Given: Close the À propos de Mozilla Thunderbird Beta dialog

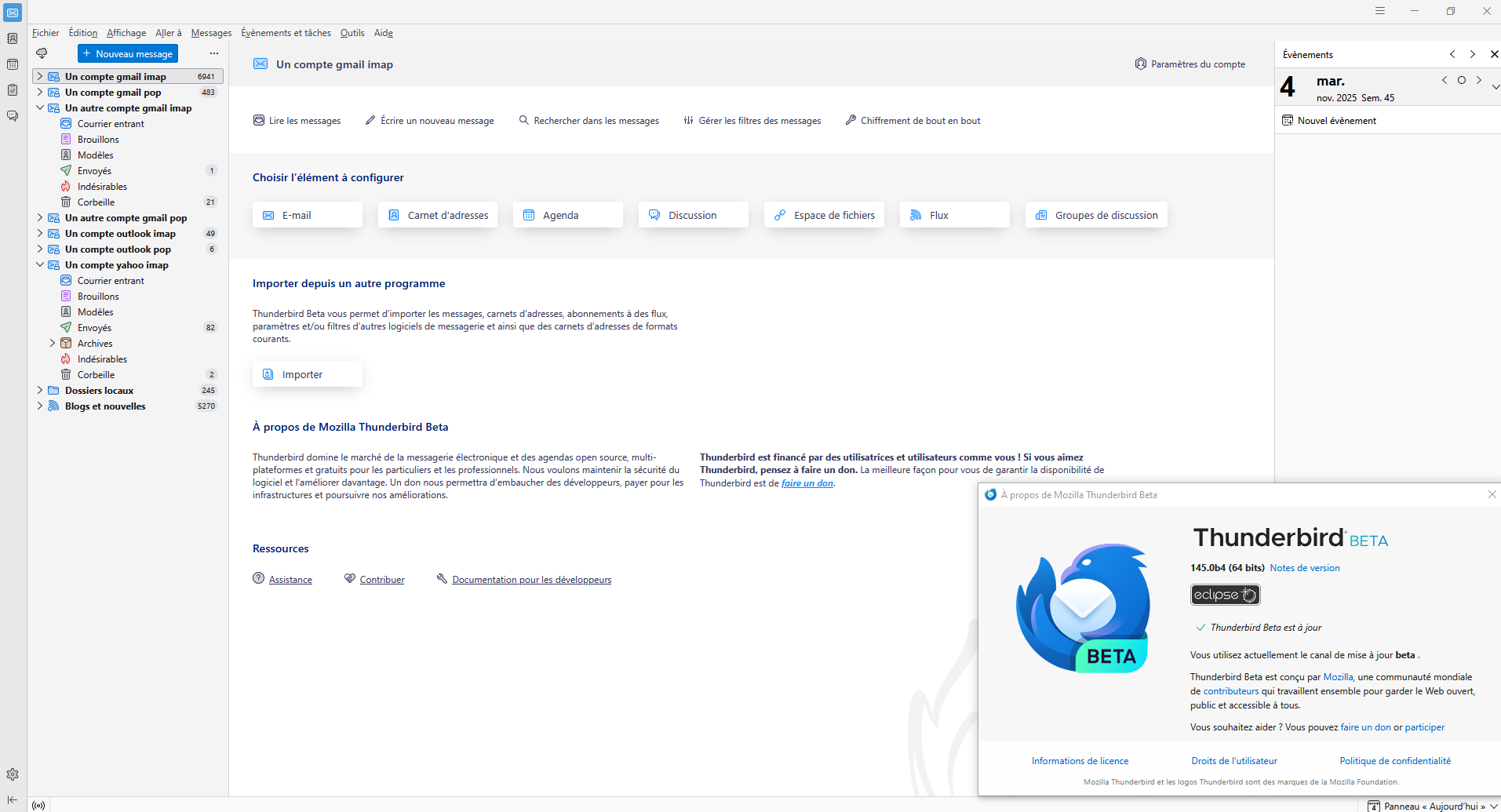Looking at the screenshot, I should [1492, 494].
